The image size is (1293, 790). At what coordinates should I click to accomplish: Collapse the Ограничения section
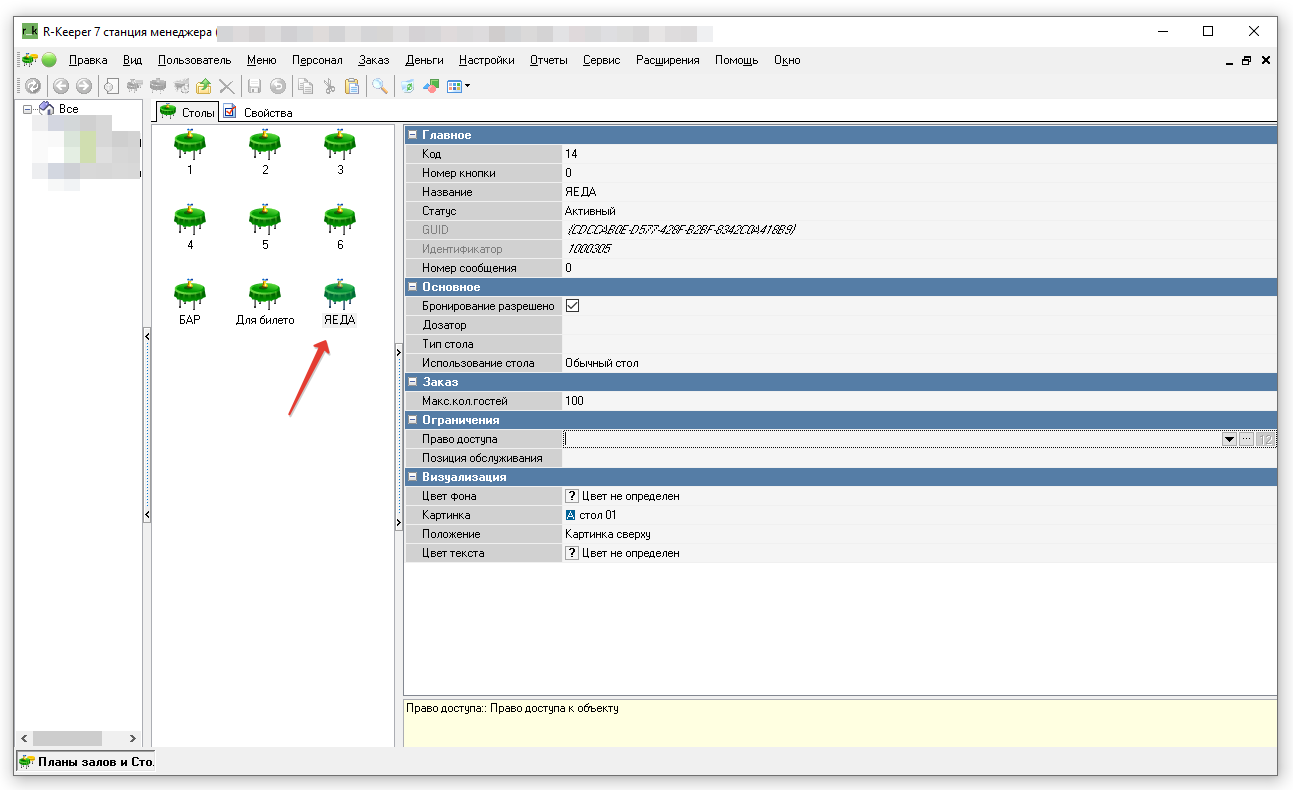click(x=413, y=420)
